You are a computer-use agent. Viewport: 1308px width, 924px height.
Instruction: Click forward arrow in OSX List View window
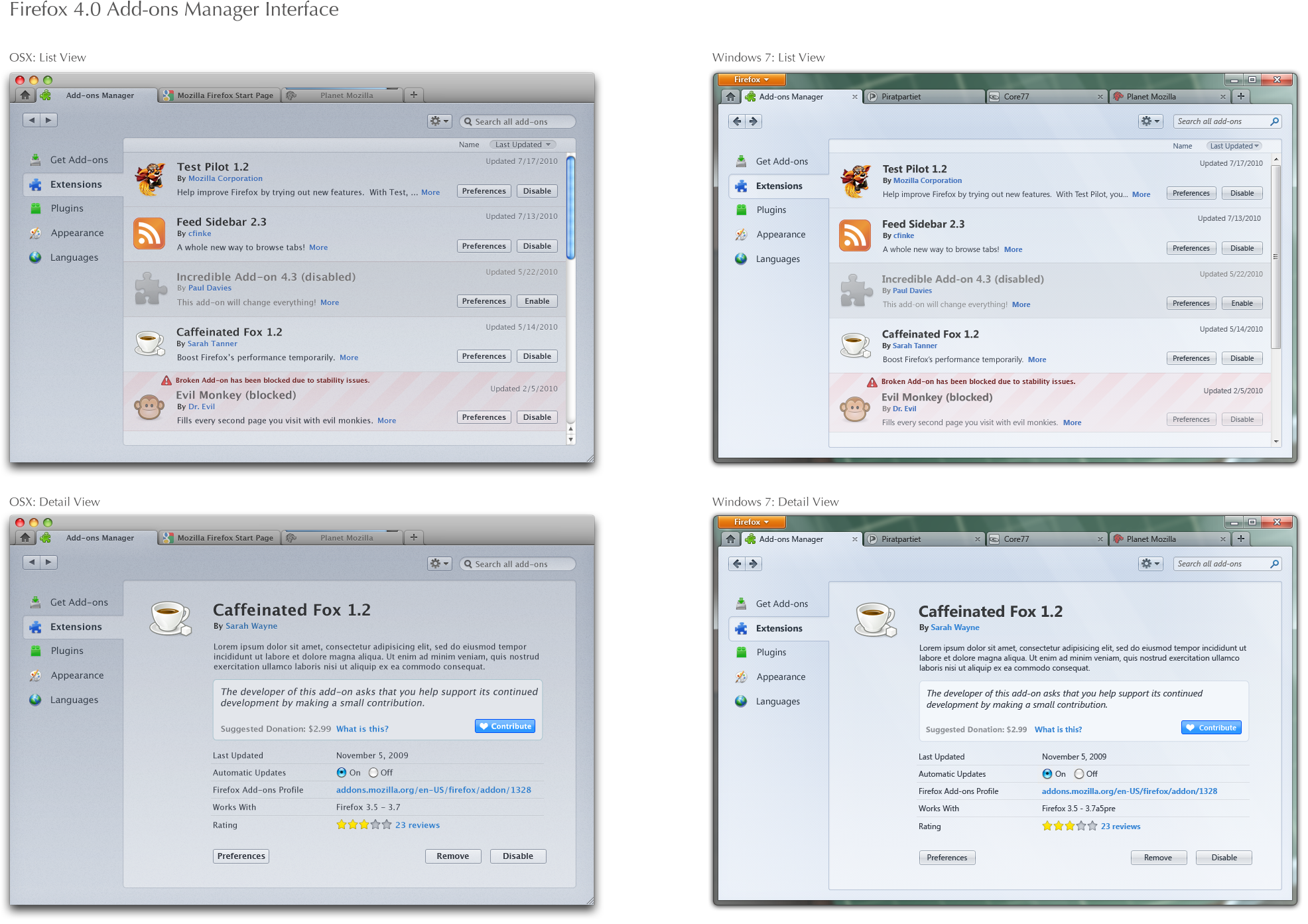pos(48,120)
